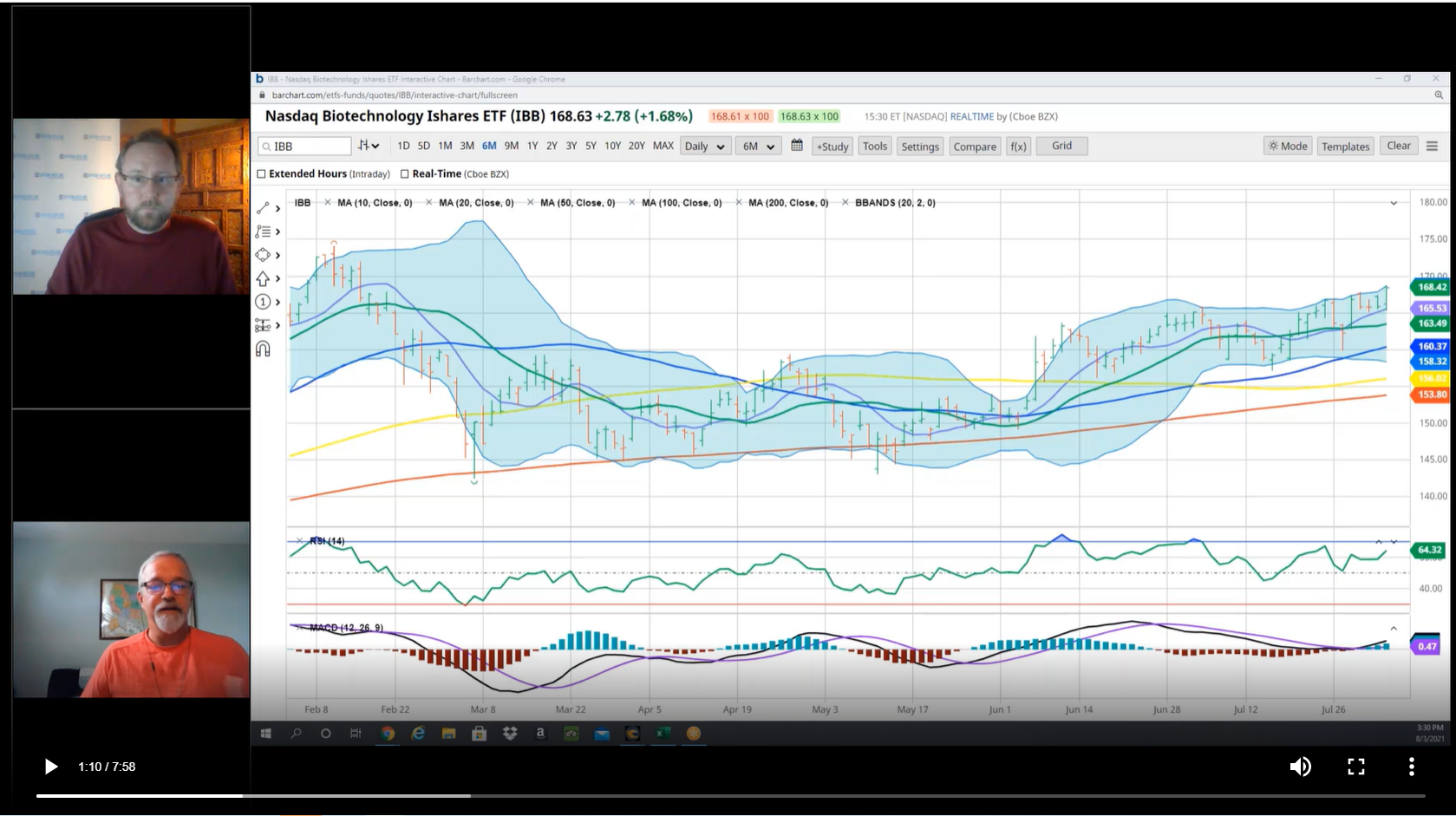Zoom using the address bar magnifier icon
This screenshot has width=1456, height=816.
pos(1439,95)
